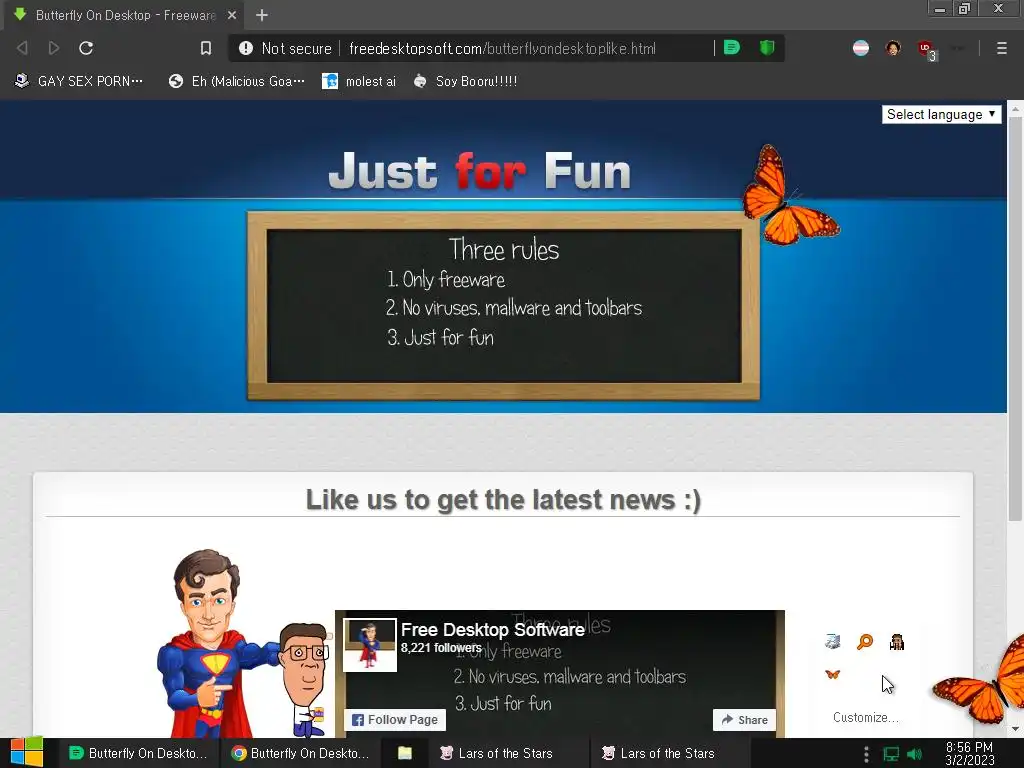
Task: Open Customize… in the tray popup
Action: [x=865, y=717]
